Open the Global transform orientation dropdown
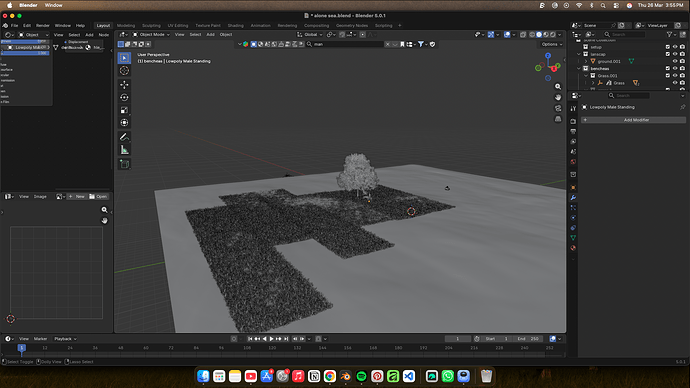The width and height of the screenshot is (690, 388). coord(310,34)
